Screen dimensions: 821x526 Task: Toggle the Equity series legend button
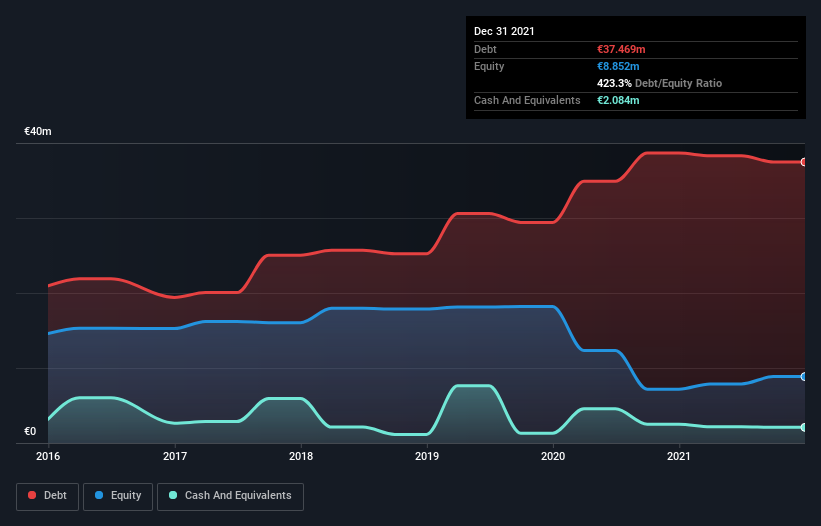pos(118,496)
